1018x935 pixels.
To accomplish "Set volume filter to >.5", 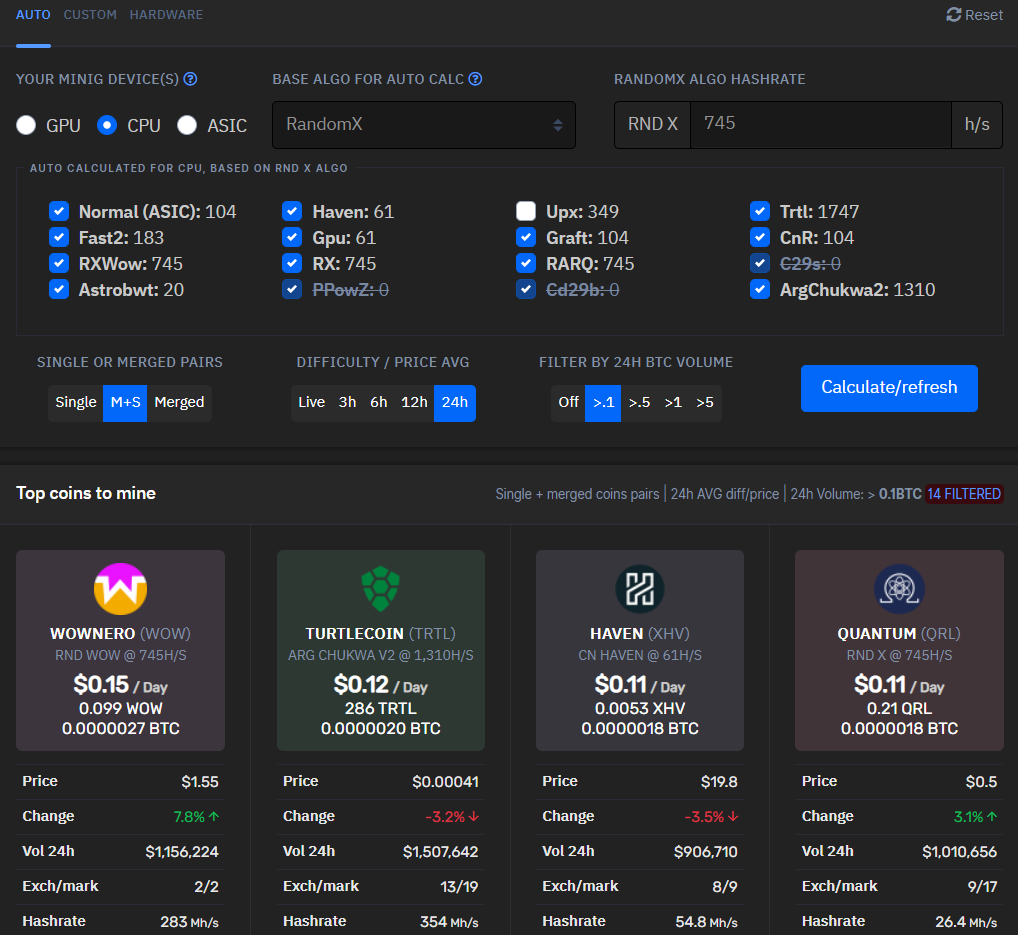I will click(639, 403).
